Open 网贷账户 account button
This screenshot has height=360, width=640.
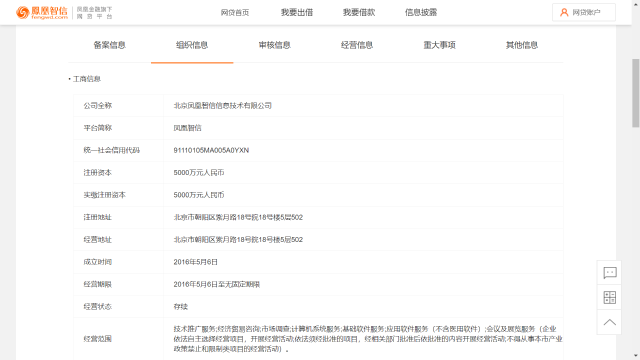point(584,12)
